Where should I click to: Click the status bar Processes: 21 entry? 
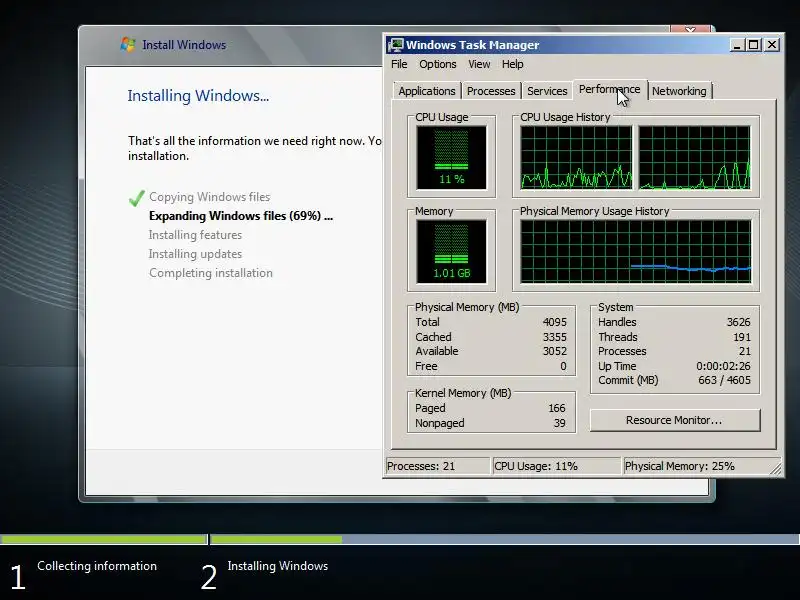click(x=438, y=466)
